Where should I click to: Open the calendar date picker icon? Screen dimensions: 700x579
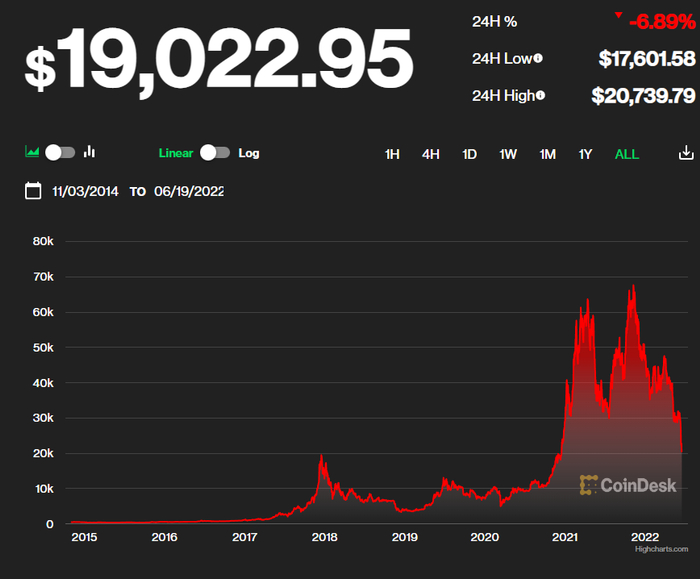(x=33, y=191)
